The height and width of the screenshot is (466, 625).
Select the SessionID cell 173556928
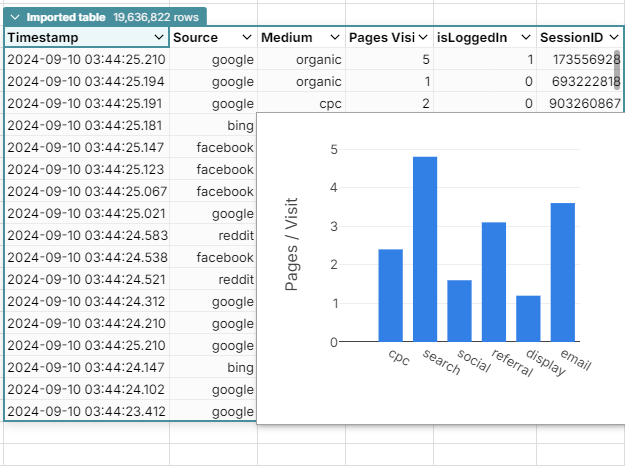[579, 60]
